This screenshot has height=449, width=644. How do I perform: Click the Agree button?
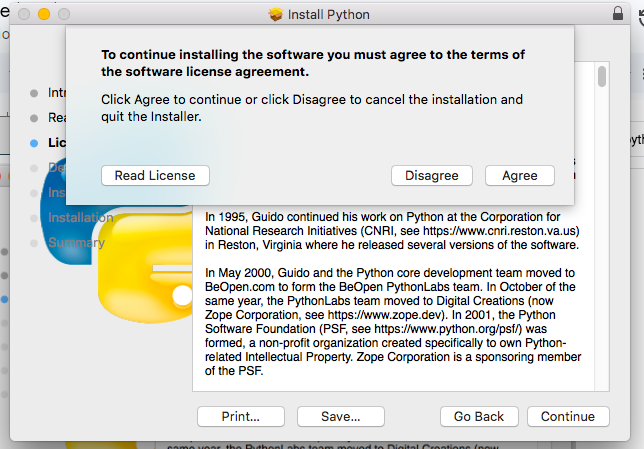[x=519, y=175]
